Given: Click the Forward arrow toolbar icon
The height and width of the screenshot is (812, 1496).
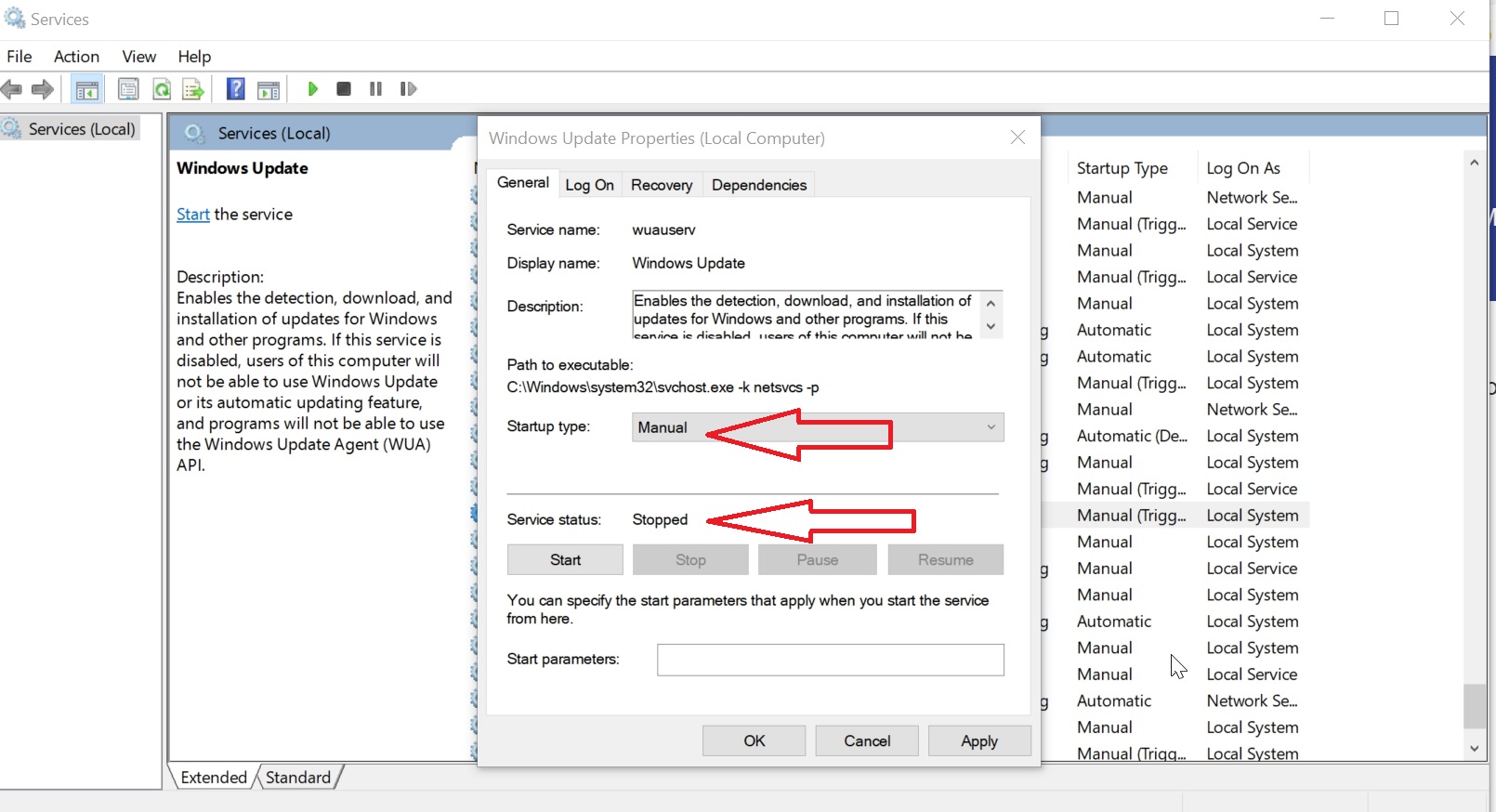Looking at the screenshot, I should pos(43,89).
